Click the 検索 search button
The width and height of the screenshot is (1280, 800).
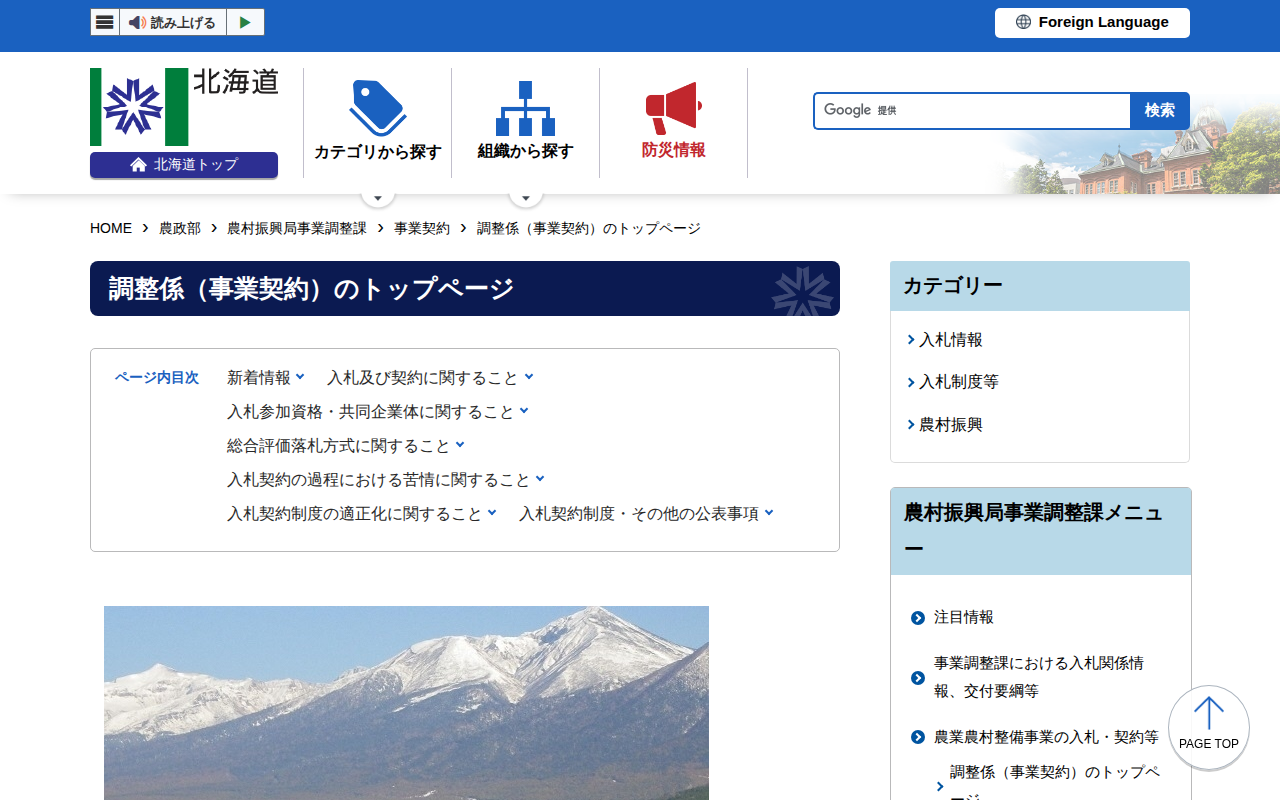pyautogui.click(x=1160, y=111)
